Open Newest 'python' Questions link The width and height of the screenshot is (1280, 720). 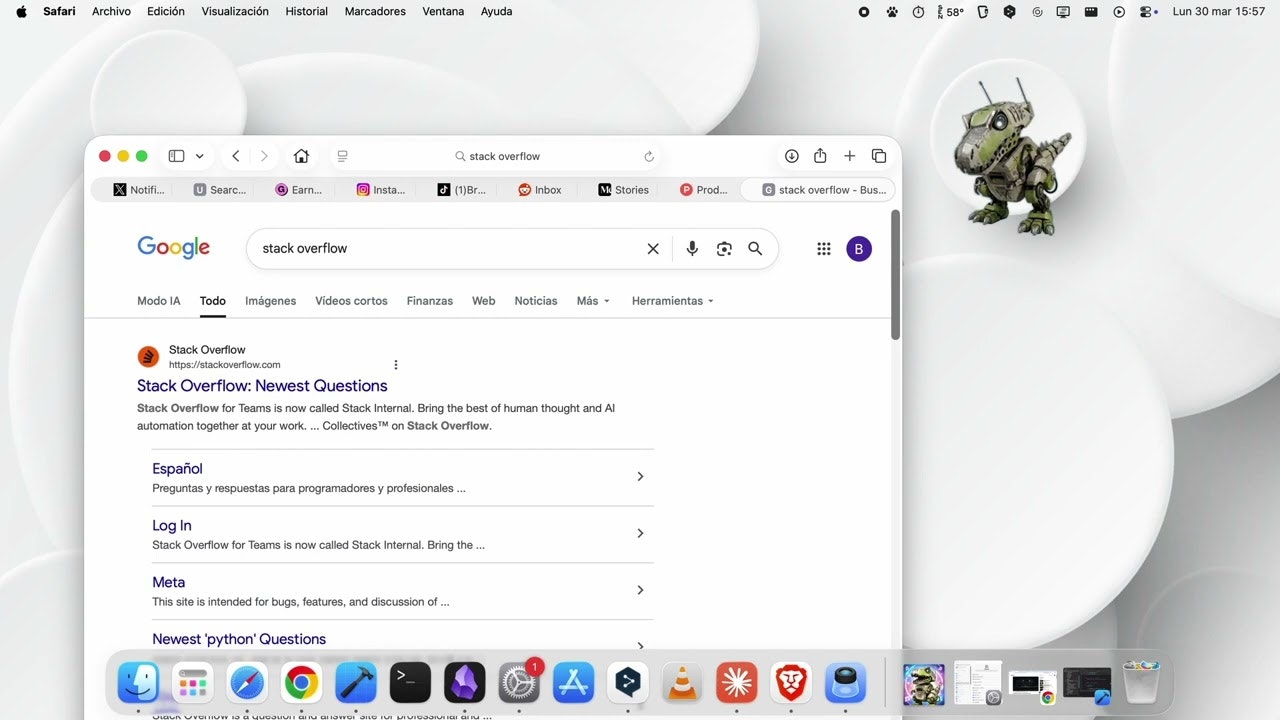[x=239, y=639]
